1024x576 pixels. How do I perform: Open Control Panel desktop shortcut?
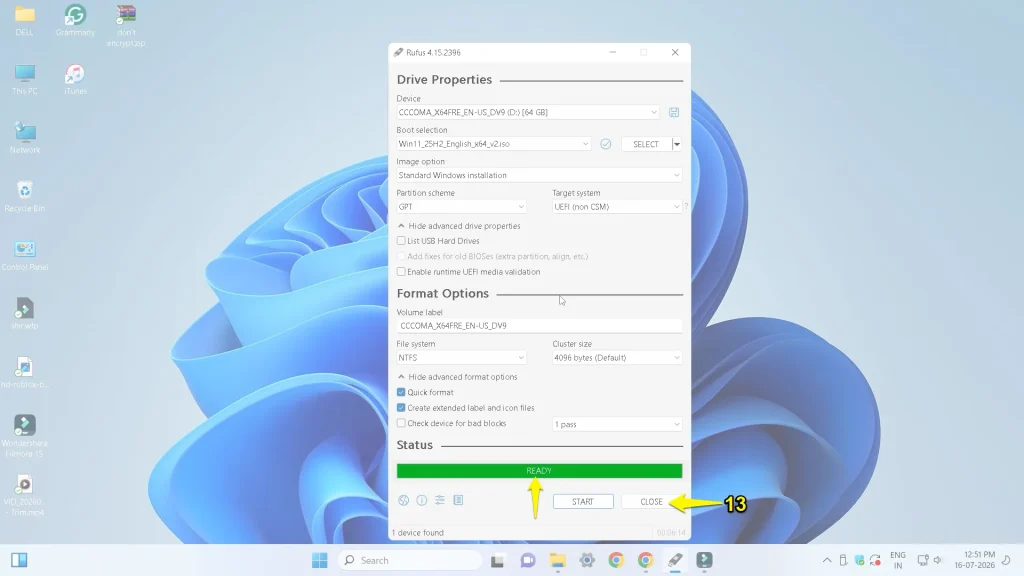click(x=25, y=255)
